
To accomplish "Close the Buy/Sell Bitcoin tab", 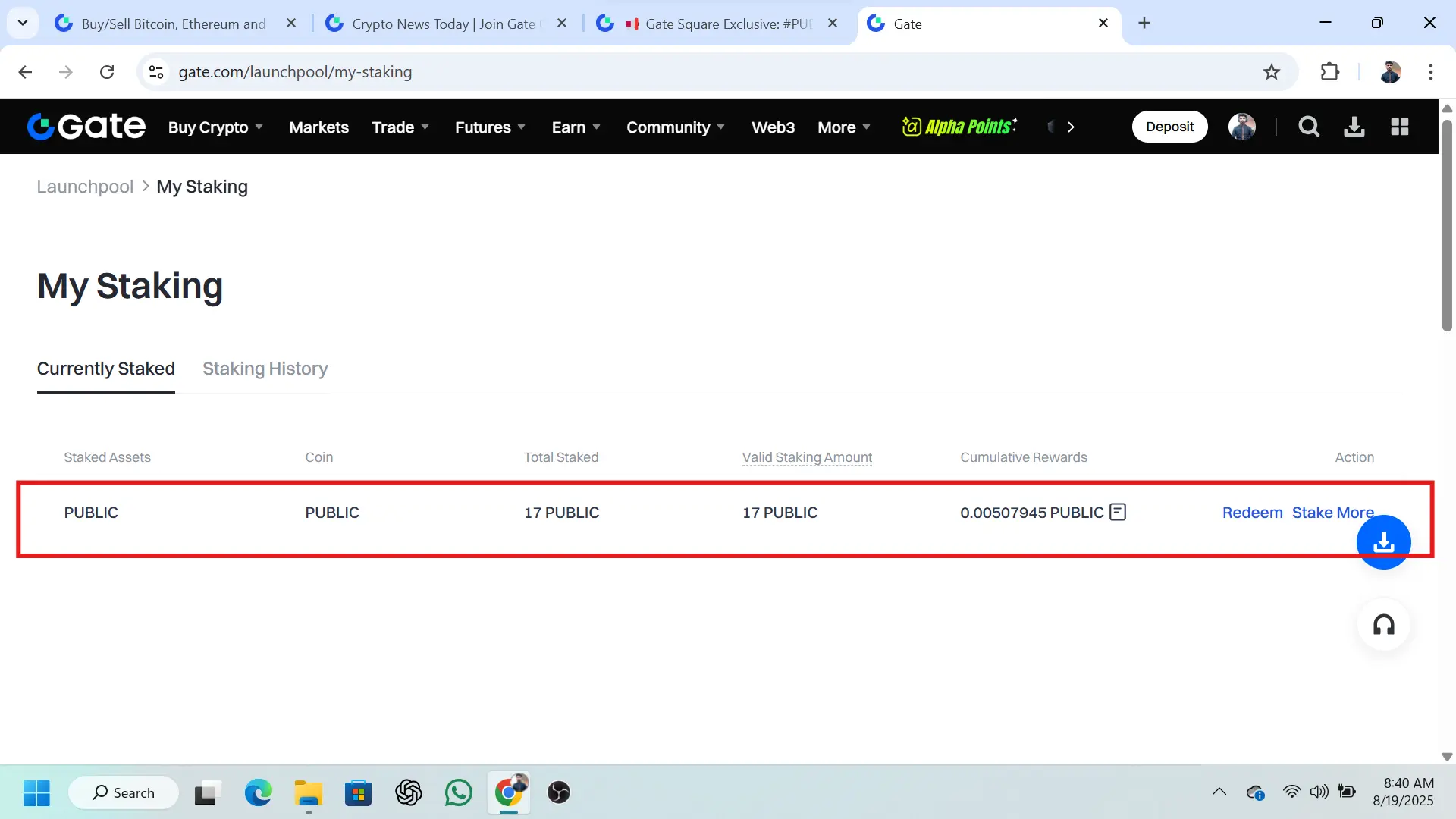I will (x=291, y=24).
